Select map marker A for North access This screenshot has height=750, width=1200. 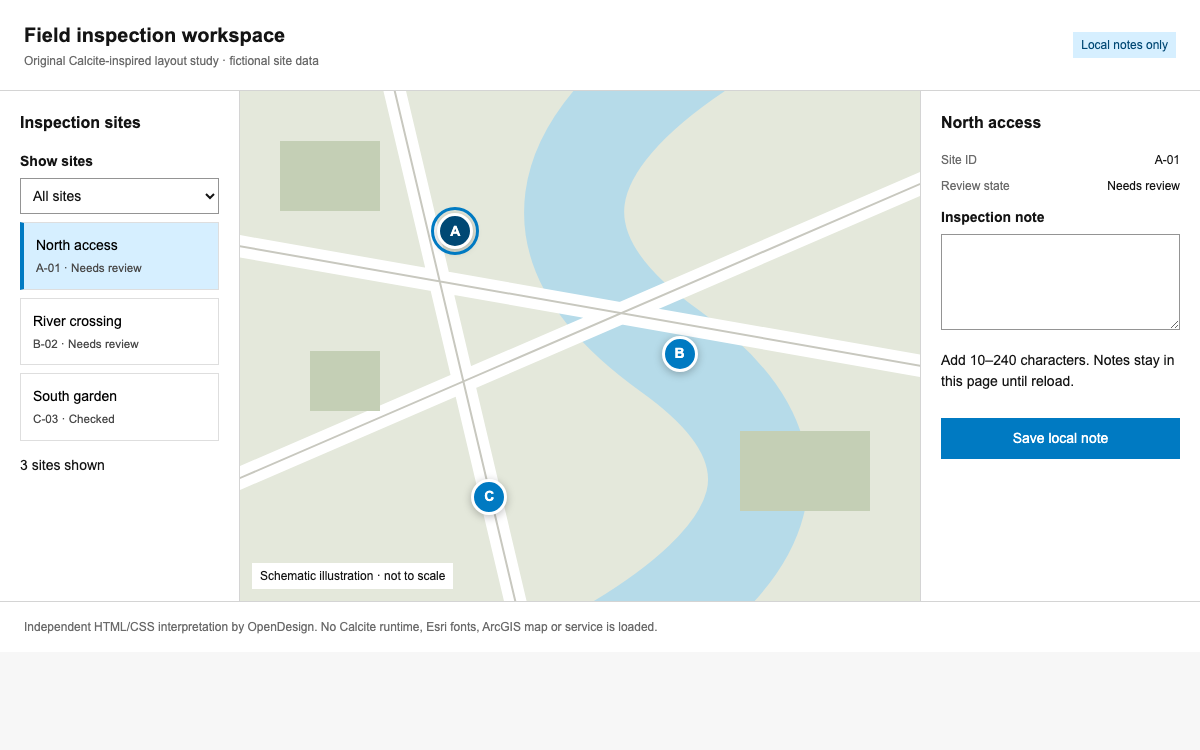(455, 231)
